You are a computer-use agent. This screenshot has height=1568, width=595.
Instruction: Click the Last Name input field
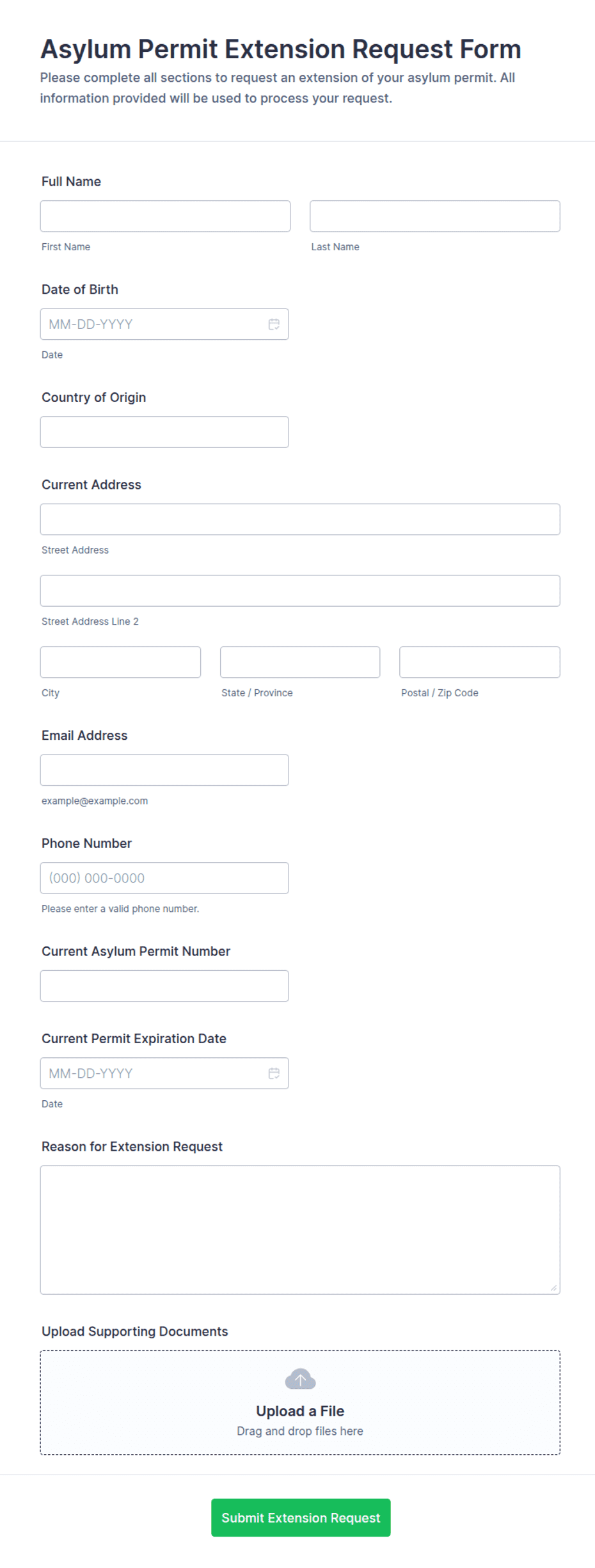435,216
